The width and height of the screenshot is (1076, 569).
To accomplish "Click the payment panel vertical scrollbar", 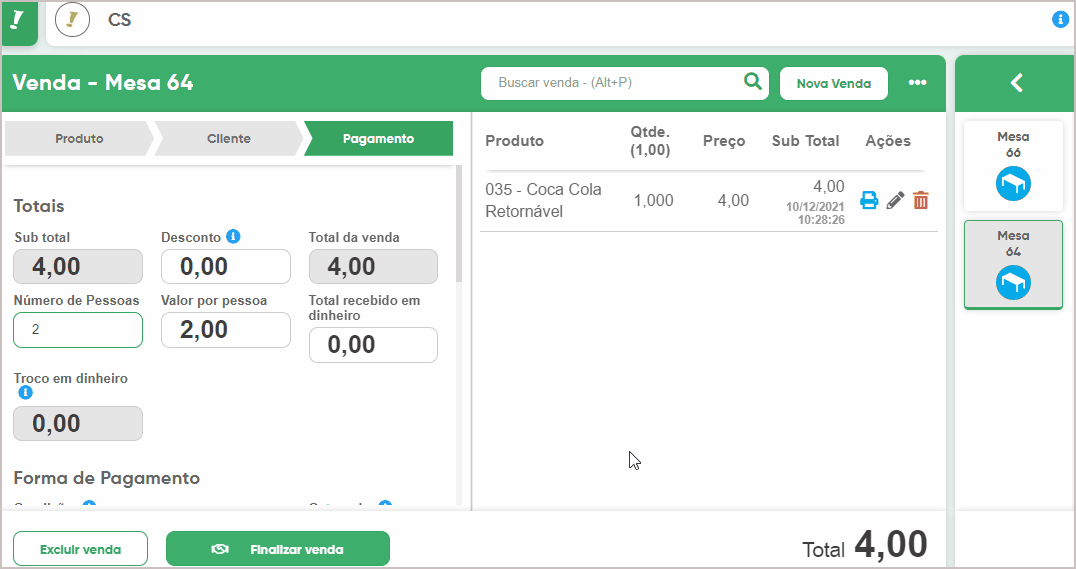I will [x=459, y=223].
